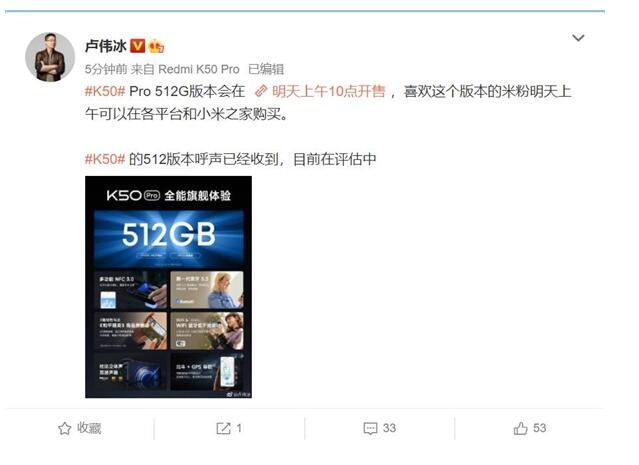Open 卢伟冰's profile avatar
This screenshot has height=465, width=639.
click(50, 57)
